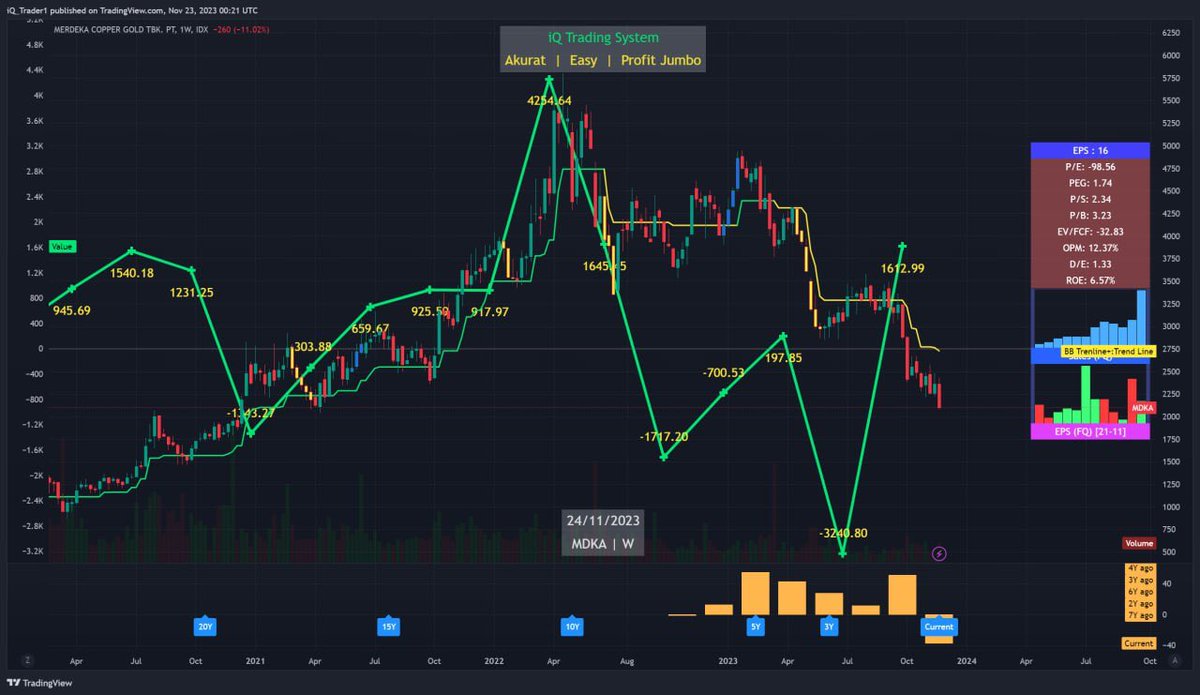Click the green Value label on the price scale
Viewport: 1200px width, 695px height.
pos(60,246)
